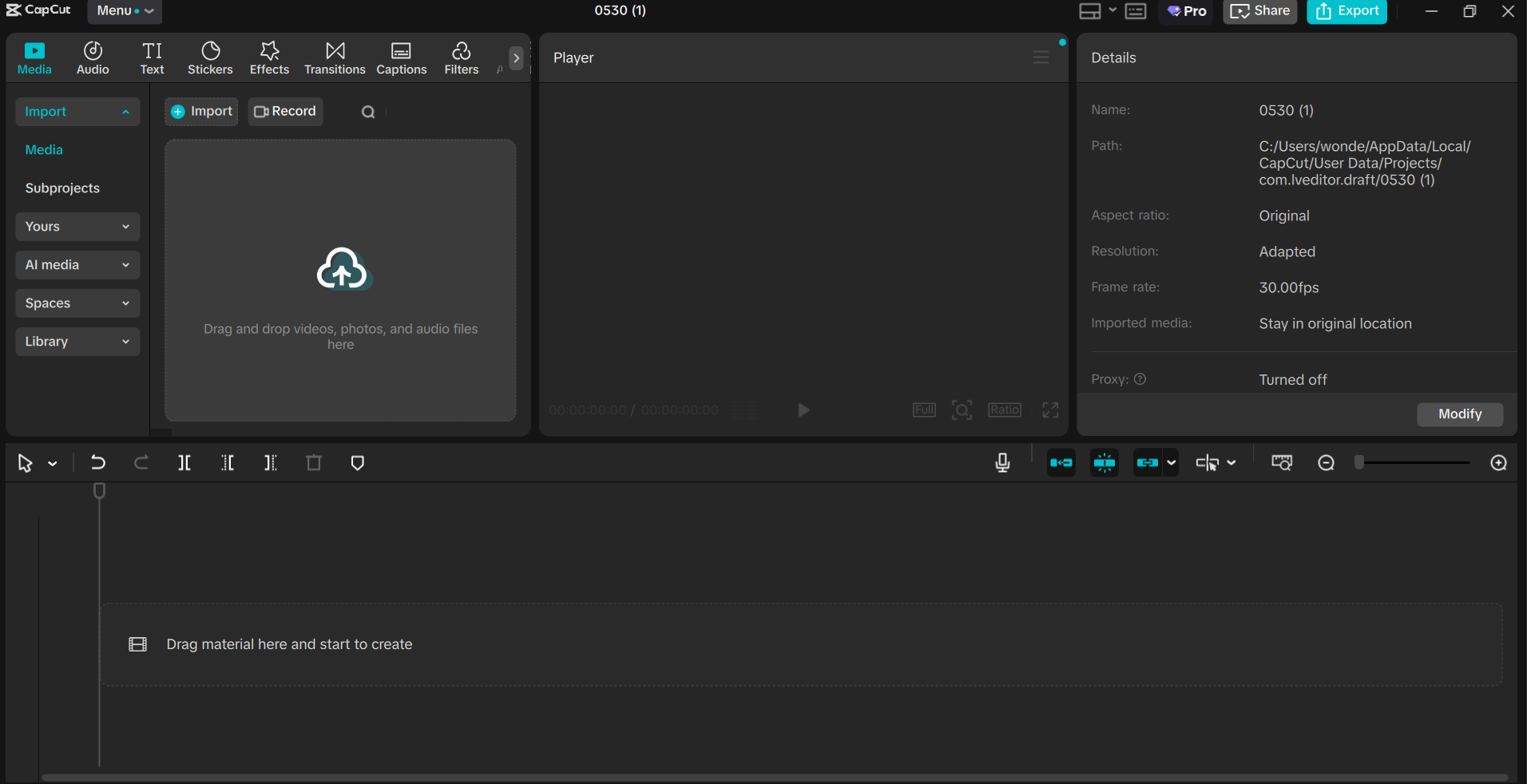Open the Text tab

(152, 58)
